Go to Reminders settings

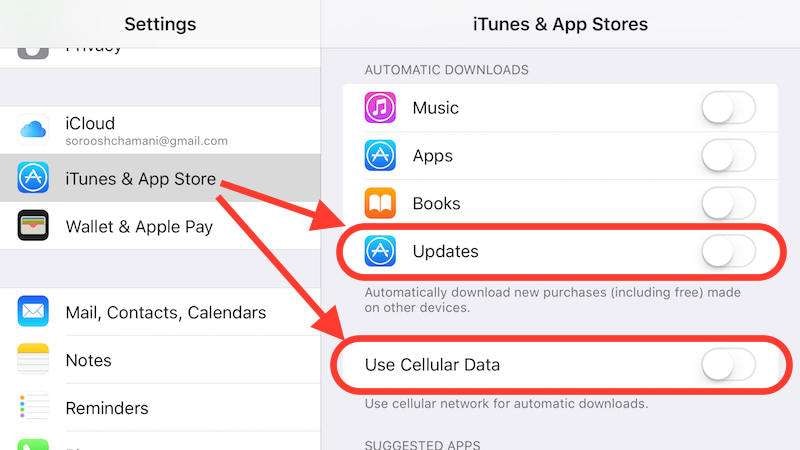[160, 408]
